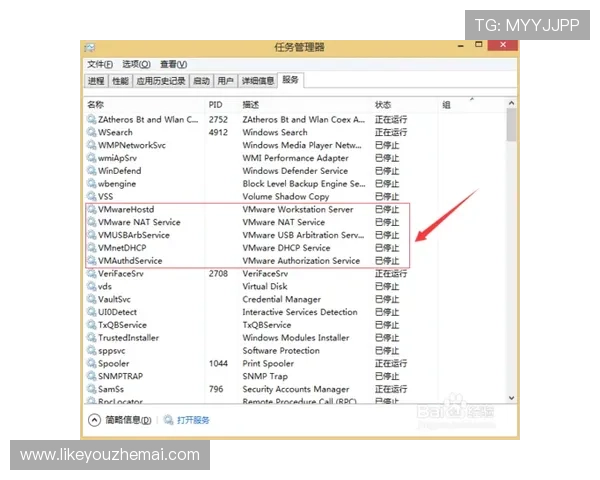600x480 pixels.
Task: Open the 选项(O) menu
Action: pyautogui.click(x=136, y=64)
